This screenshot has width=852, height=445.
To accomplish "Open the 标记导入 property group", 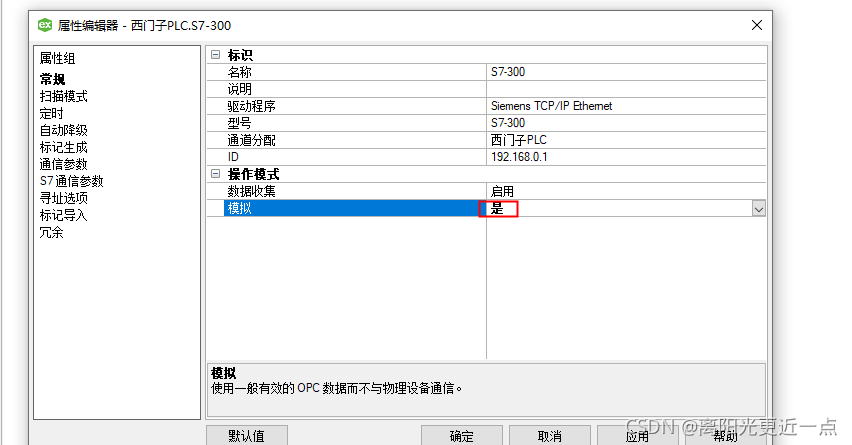I will pyautogui.click(x=64, y=215).
